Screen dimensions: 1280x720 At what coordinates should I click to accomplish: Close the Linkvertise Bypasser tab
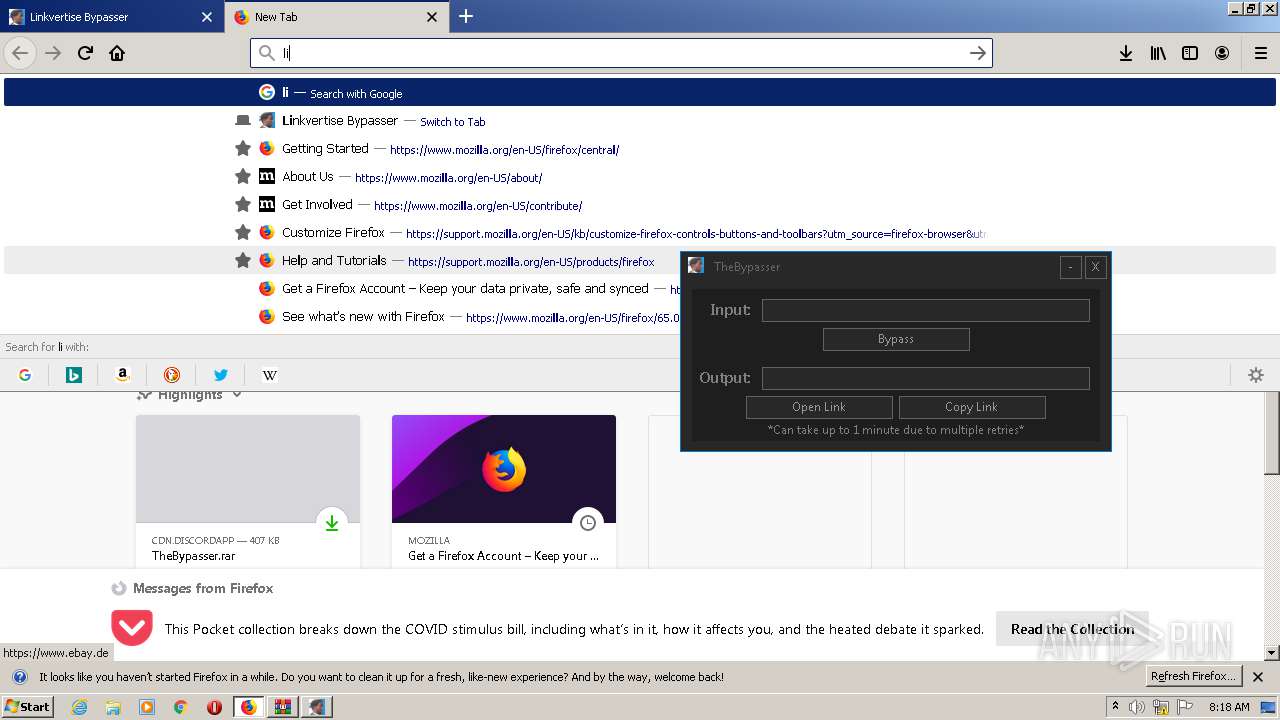click(207, 17)
